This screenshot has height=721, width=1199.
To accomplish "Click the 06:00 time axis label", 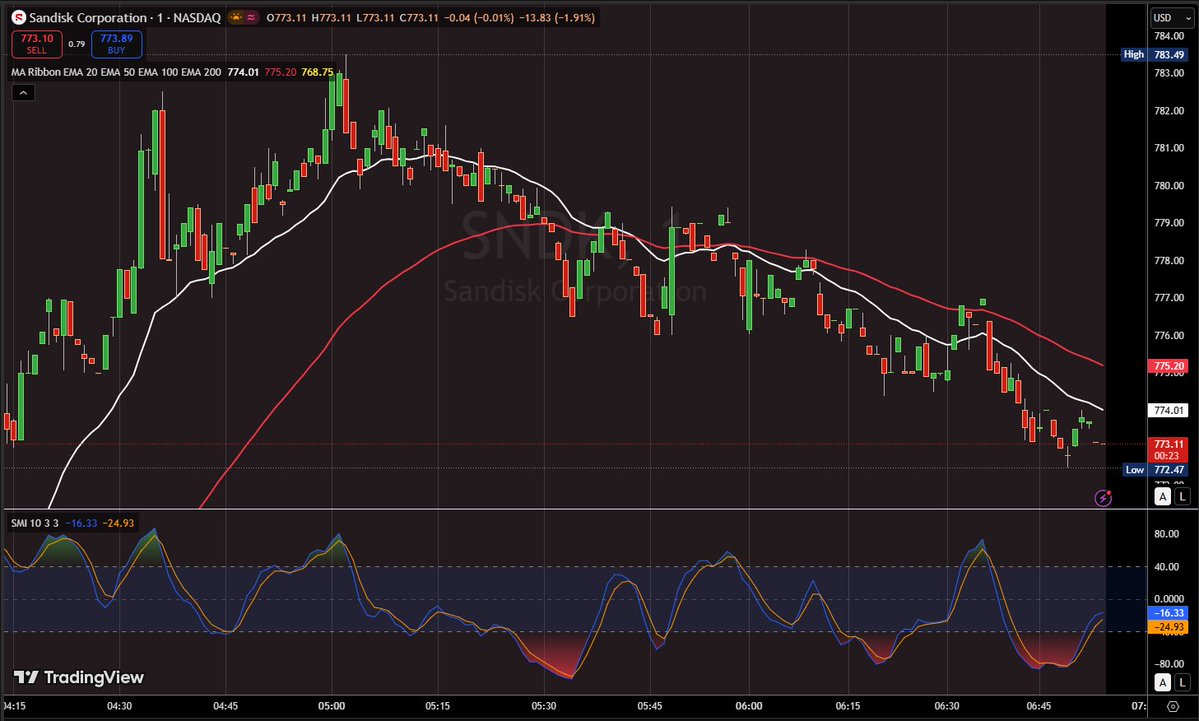I will tap(749, 706).
